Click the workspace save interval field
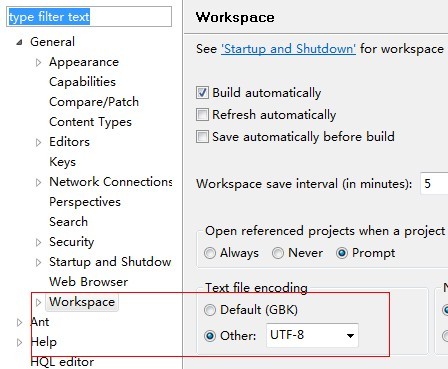 click(x=434, y=184)
